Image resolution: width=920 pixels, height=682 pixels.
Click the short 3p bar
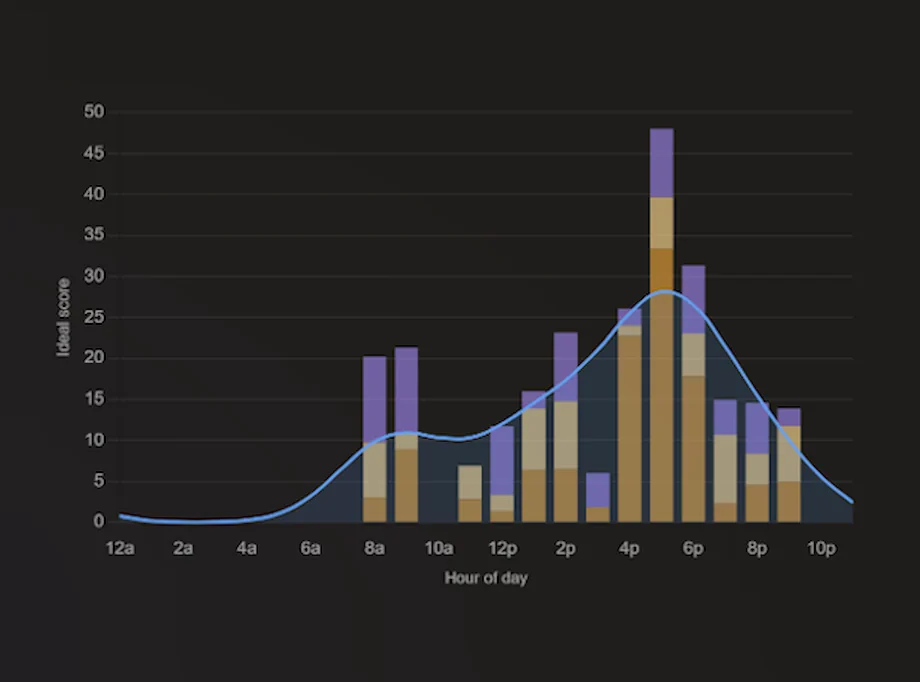pos(598,497)
